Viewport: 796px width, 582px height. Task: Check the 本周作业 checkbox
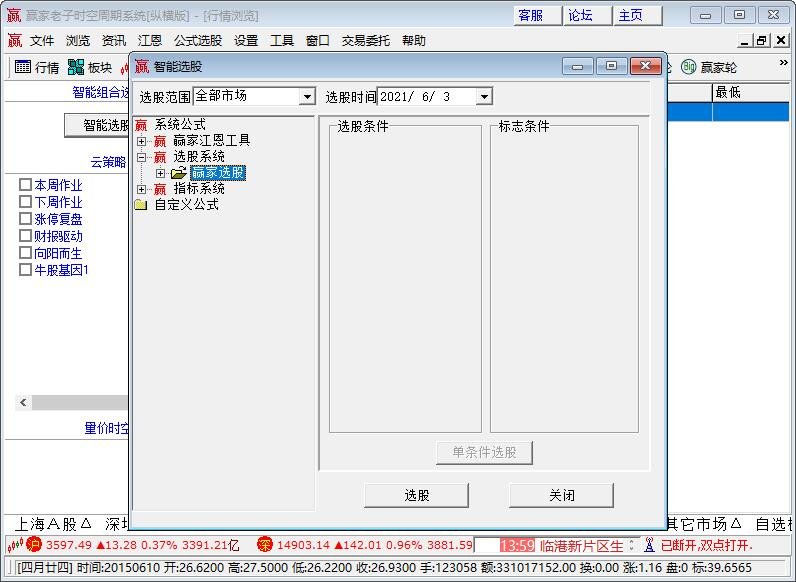25,184
